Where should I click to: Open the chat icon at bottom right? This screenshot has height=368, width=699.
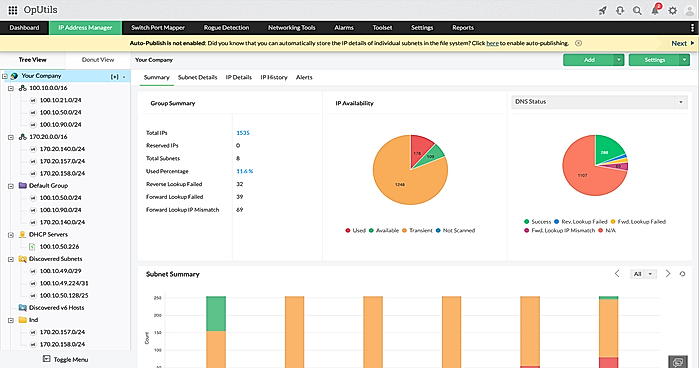point(678,361)
